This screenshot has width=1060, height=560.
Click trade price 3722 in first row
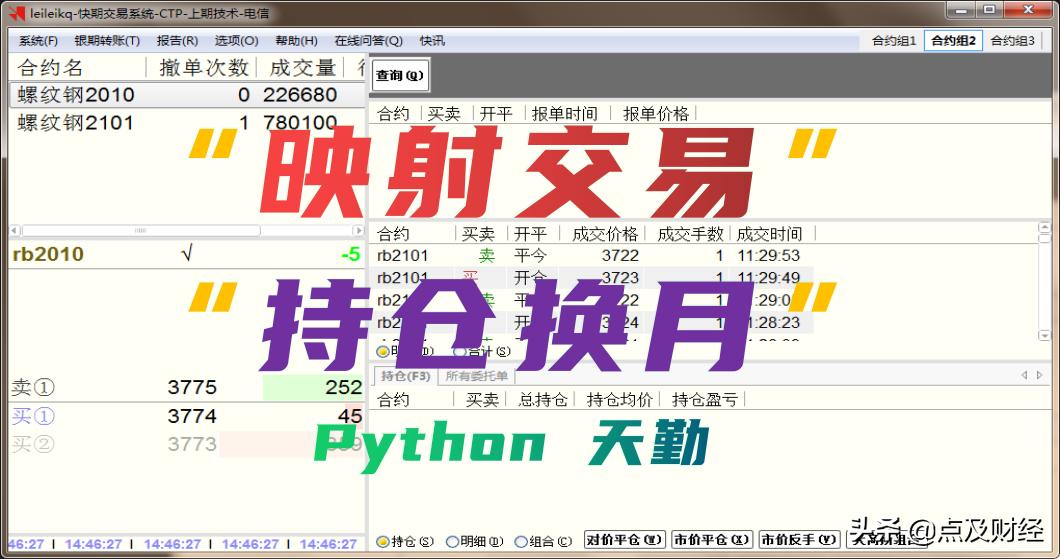[620, 256]
